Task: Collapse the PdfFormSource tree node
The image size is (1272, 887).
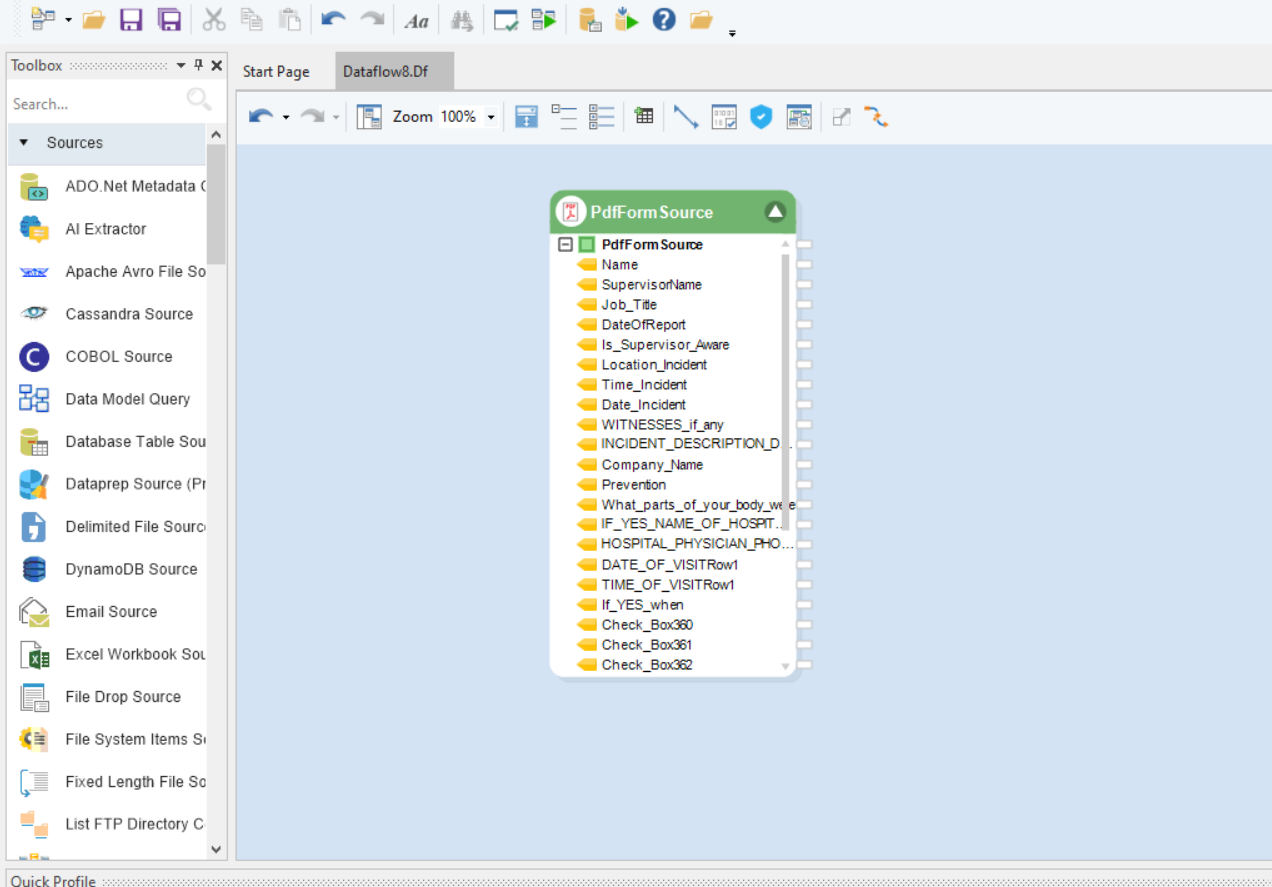Action: [x=565, y=244]
